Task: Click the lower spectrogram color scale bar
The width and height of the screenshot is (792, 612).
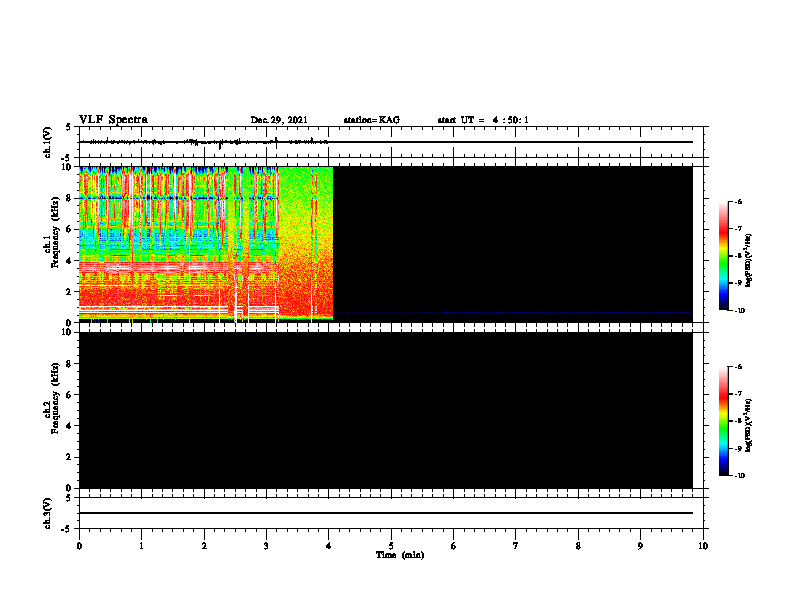Action: [x=724, y=421]
